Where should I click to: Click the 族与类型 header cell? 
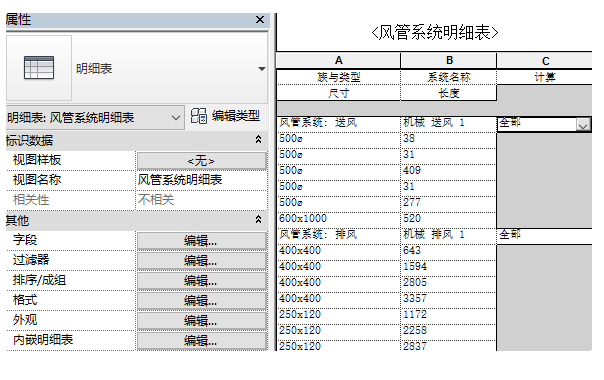pos(339,77)
